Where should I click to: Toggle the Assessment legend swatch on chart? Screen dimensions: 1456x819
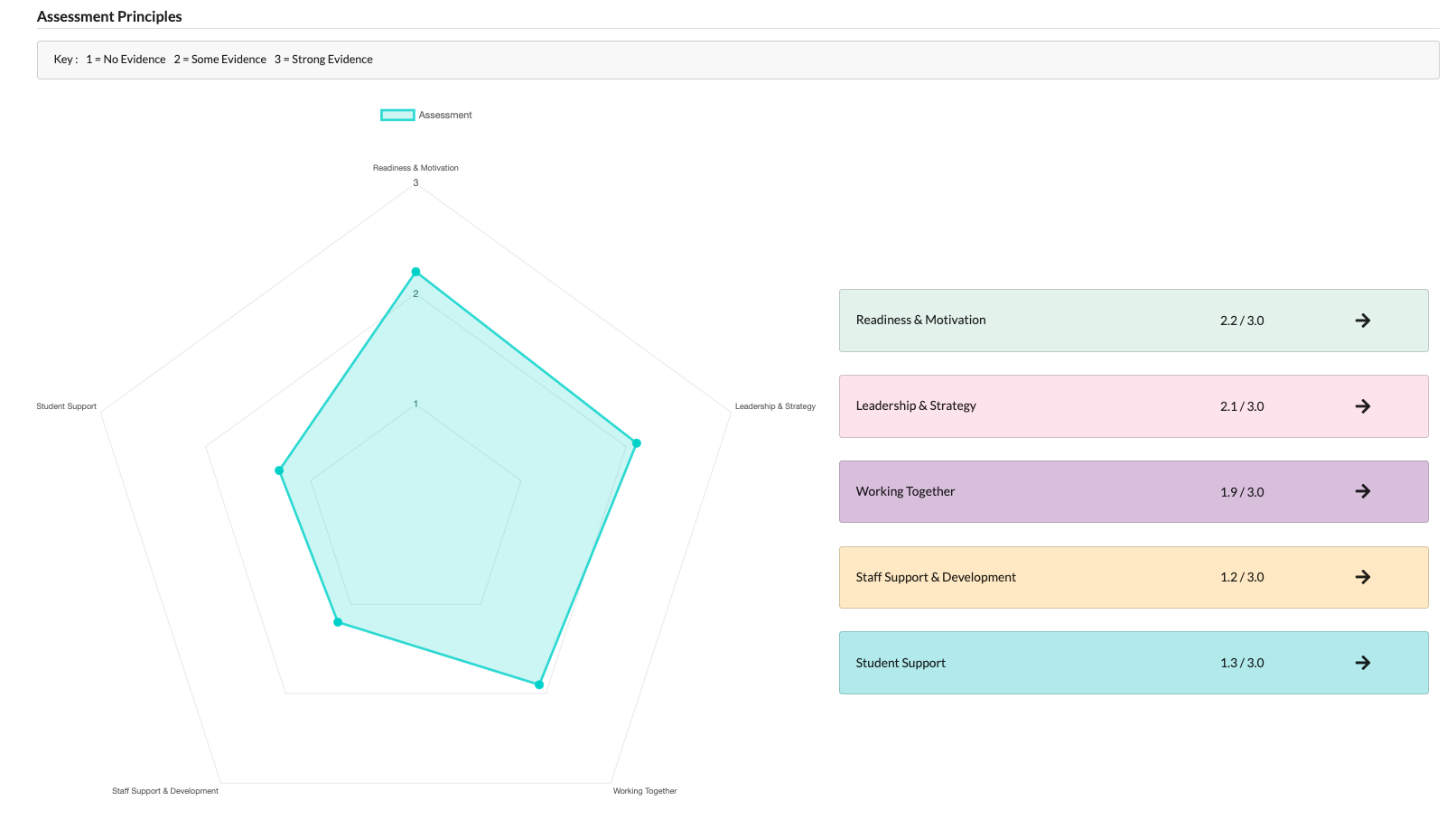tap(397, 115)
